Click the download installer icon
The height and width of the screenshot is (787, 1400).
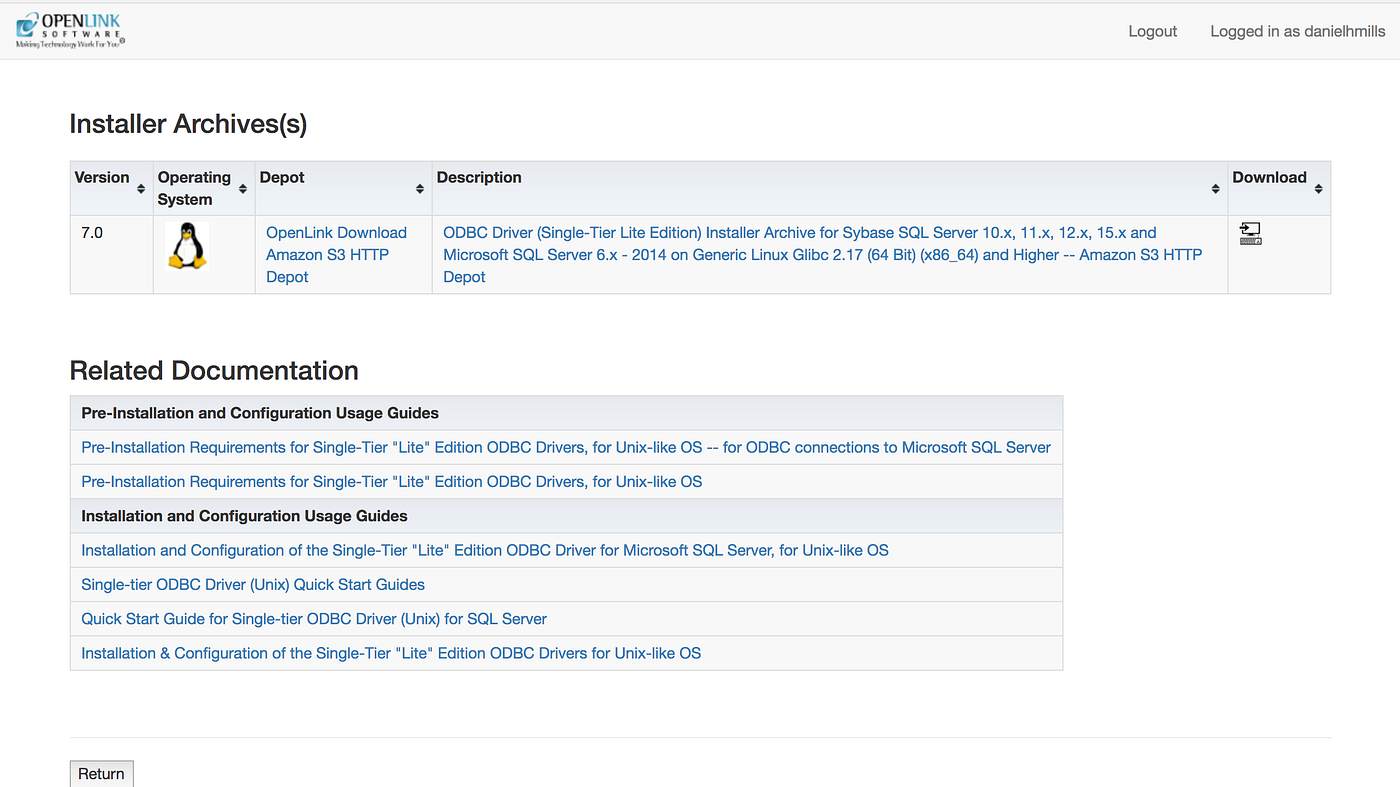point(1250,235)
